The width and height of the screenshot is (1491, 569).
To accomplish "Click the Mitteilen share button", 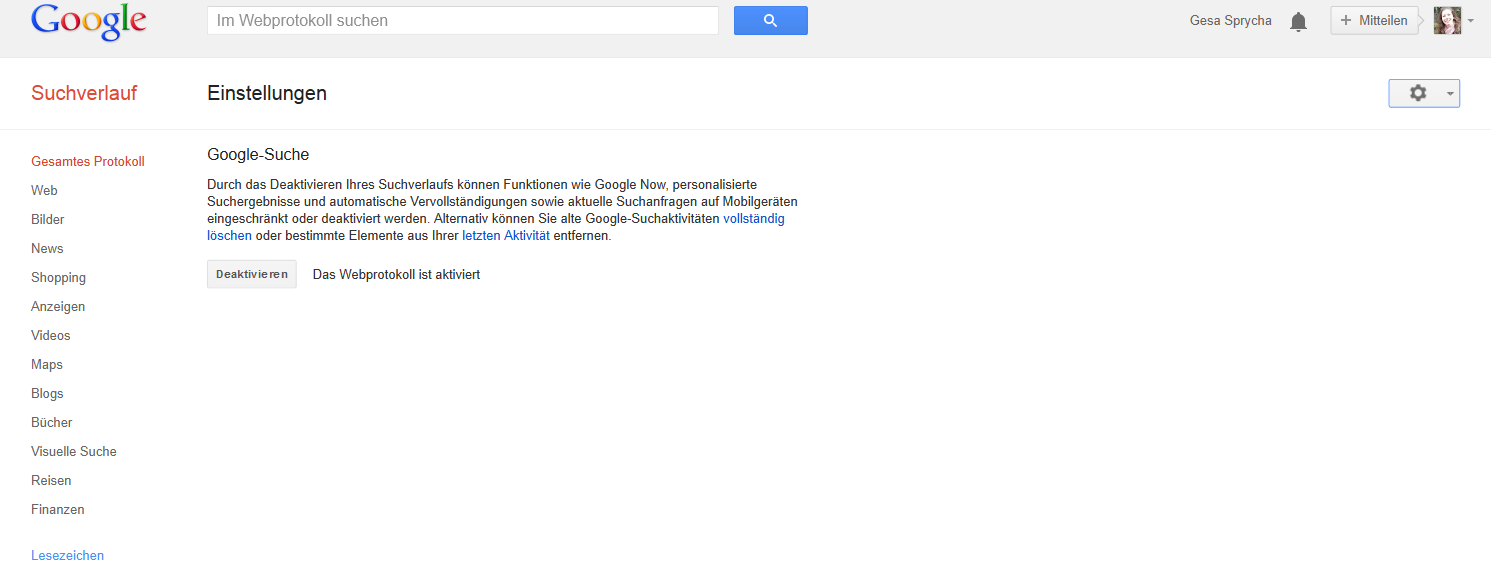I will click(1374, 20).
